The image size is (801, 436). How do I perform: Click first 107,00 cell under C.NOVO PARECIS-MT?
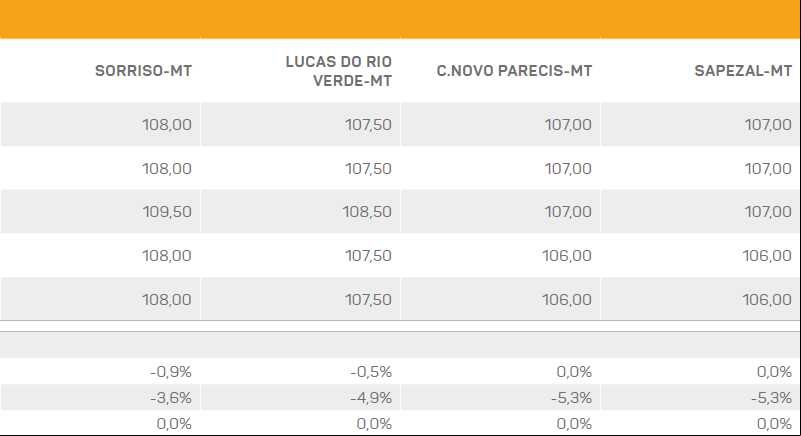tap(568, 125)
